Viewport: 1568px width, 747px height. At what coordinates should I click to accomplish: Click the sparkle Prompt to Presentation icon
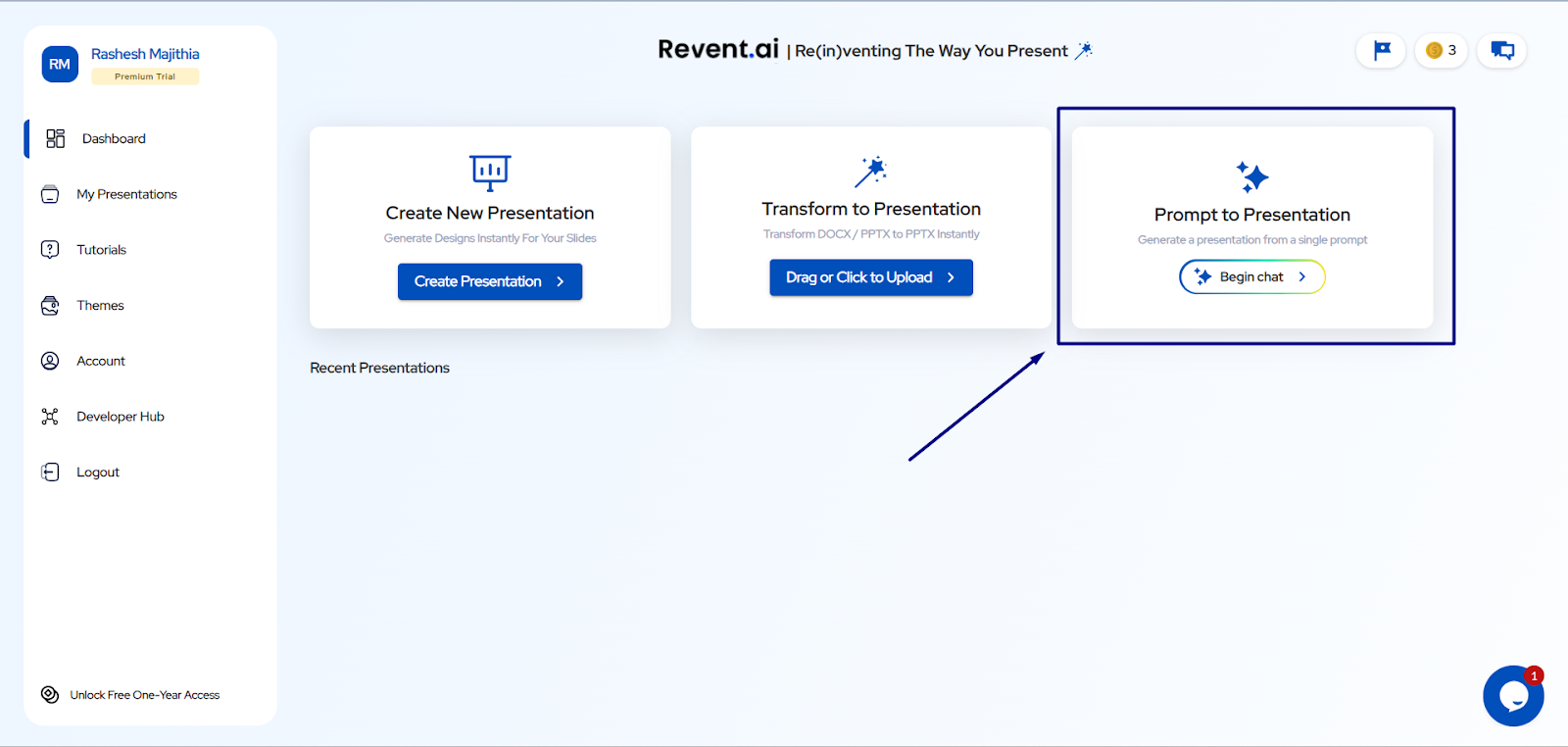click(x=1251, y=177)
